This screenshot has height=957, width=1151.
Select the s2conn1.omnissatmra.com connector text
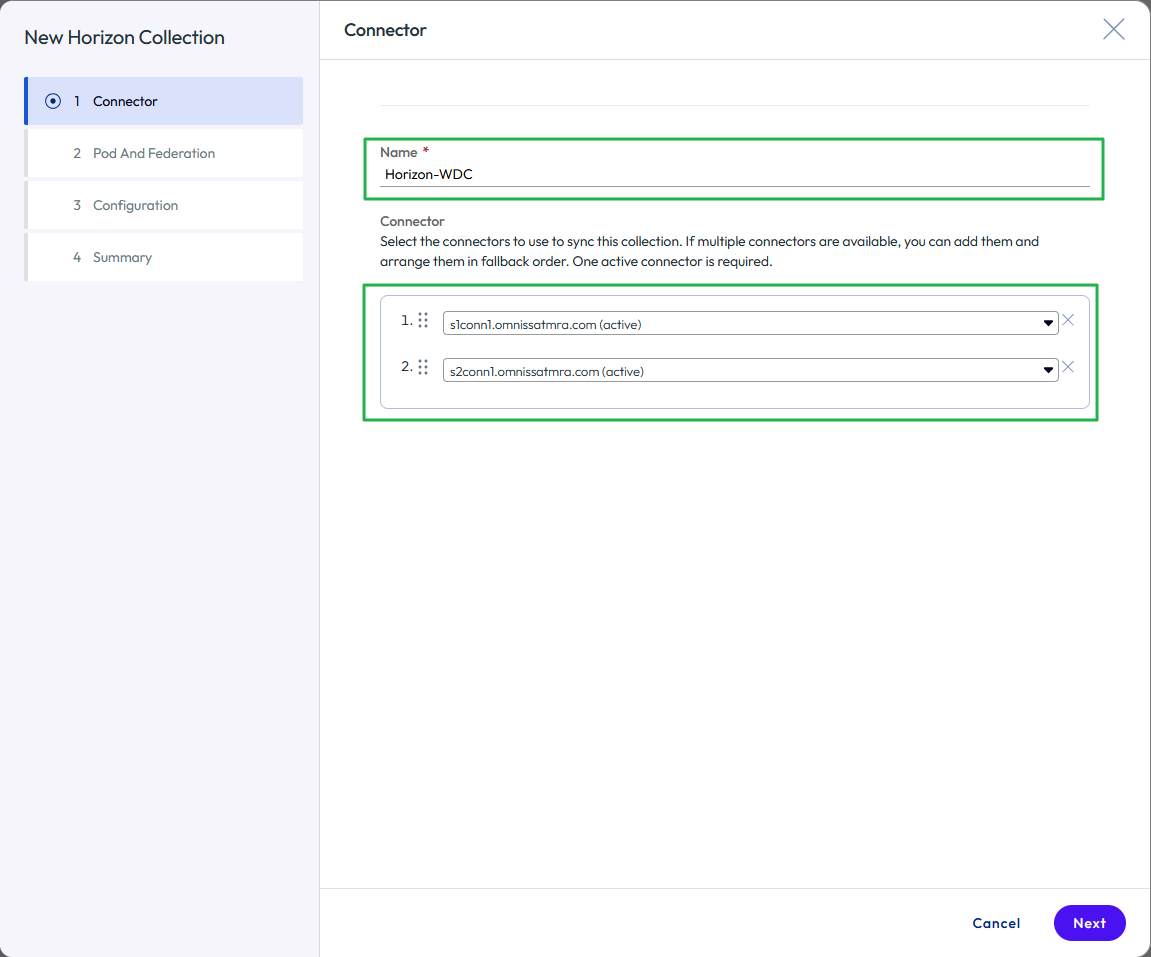(x=547, y=371)
